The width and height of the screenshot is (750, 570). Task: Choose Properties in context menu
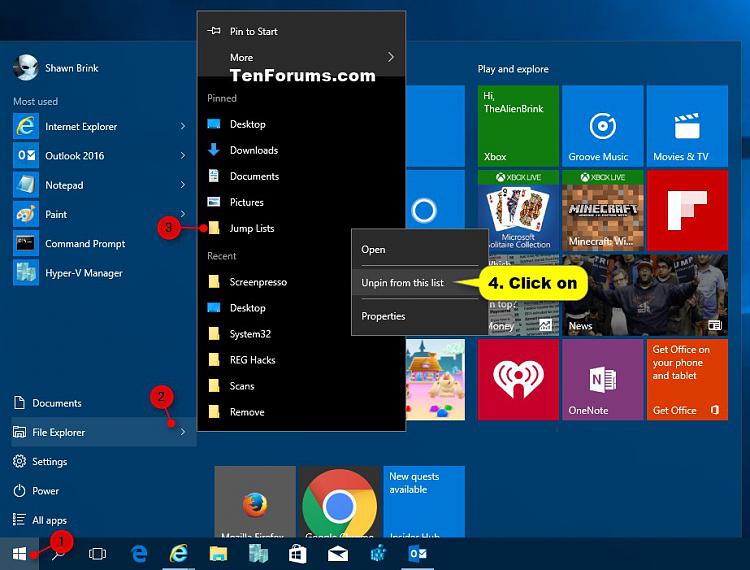point(419,316)
